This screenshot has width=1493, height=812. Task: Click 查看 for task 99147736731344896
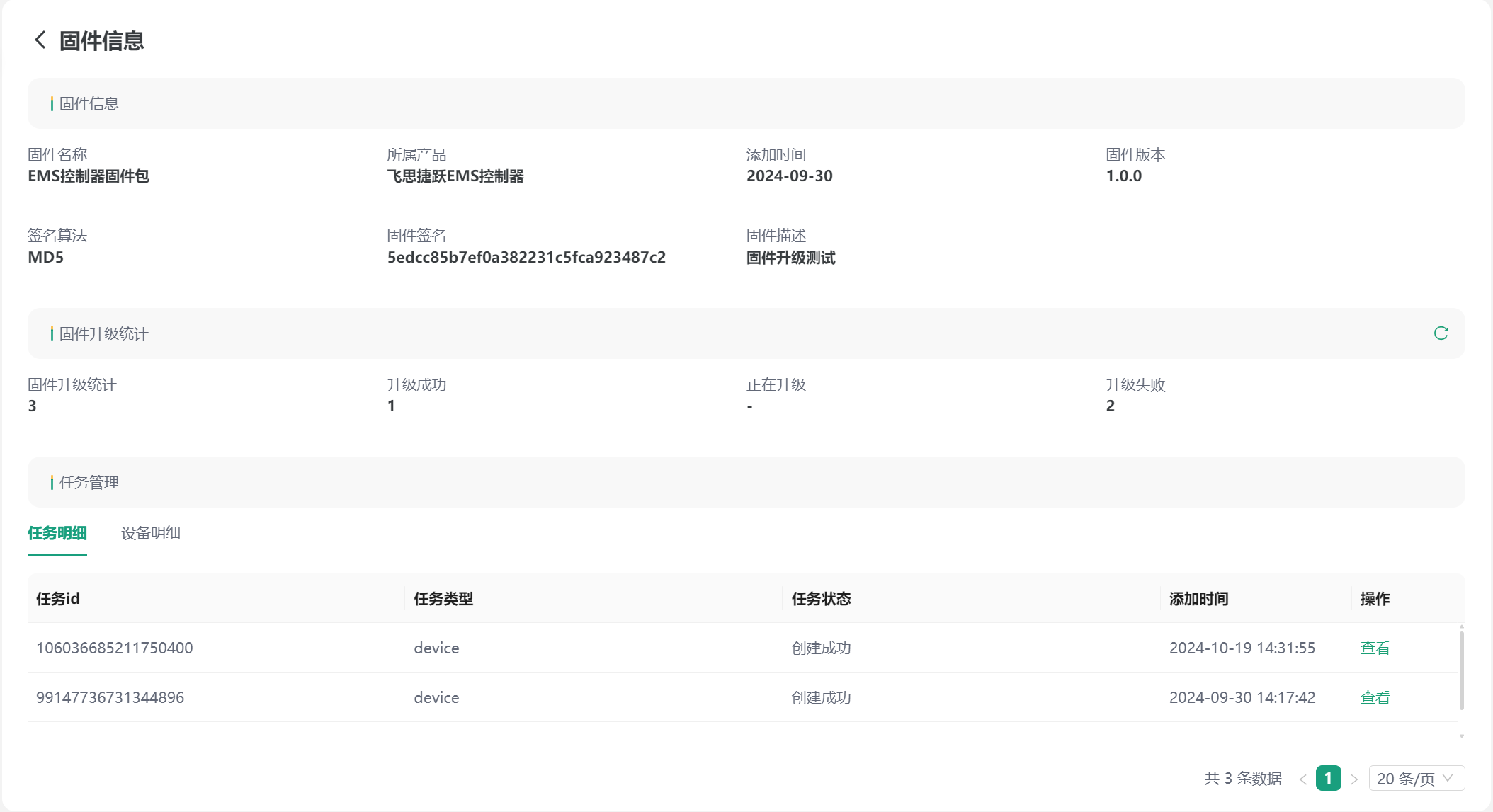1375,697
